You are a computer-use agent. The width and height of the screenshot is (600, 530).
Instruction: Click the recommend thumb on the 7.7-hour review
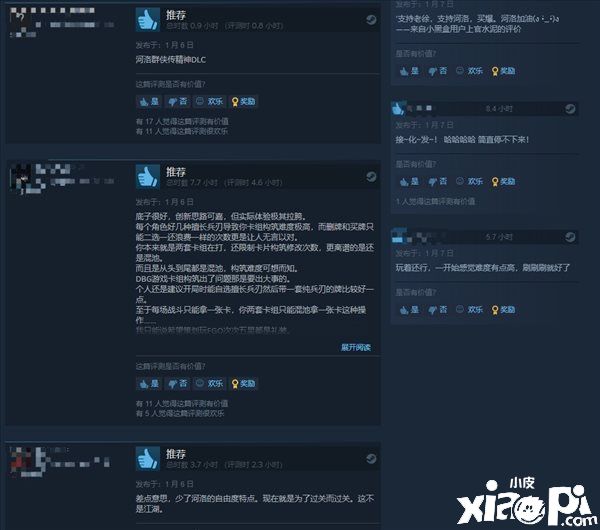pyautogui.click(x=148, y=176)
